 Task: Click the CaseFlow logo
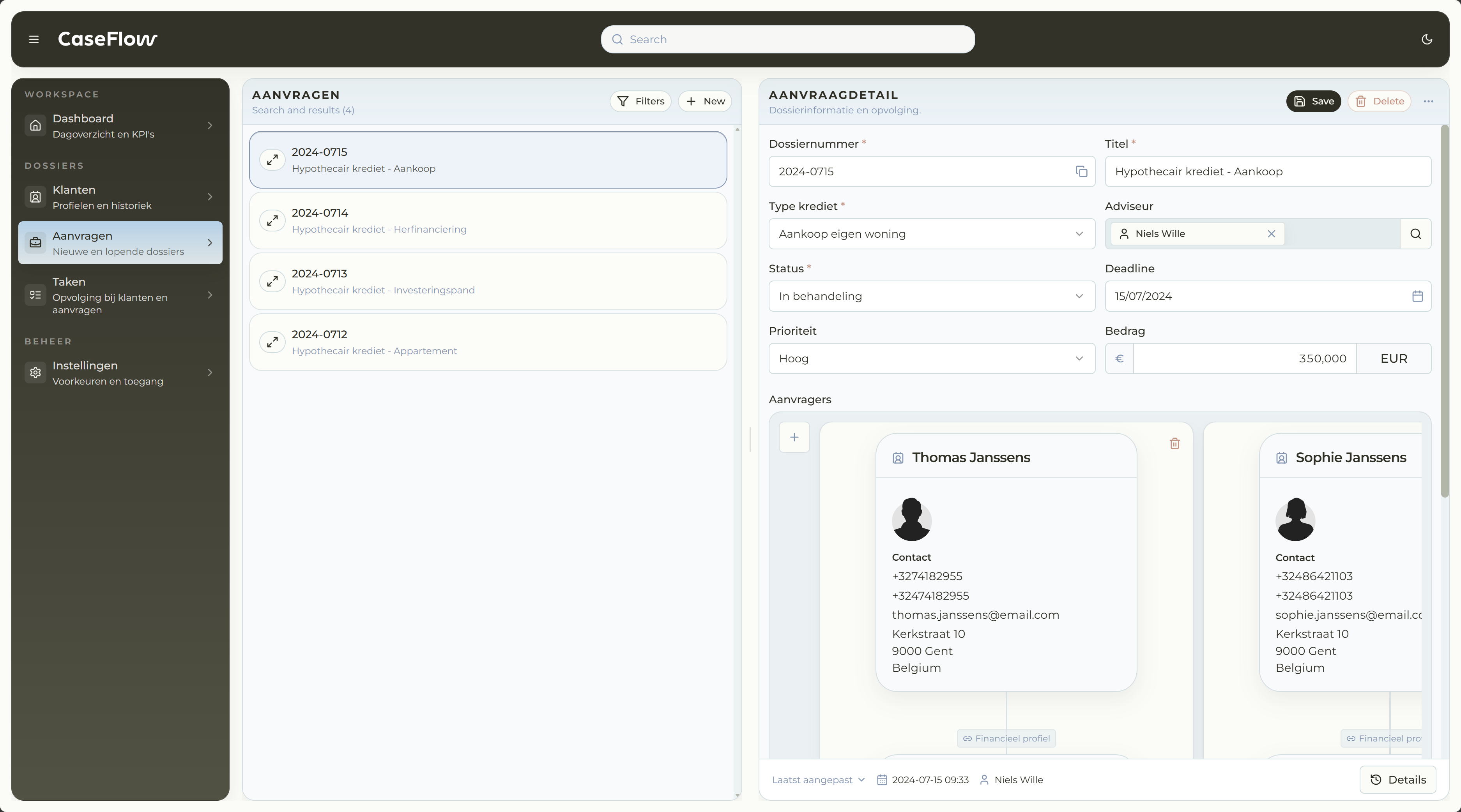[x=107, y=39]
